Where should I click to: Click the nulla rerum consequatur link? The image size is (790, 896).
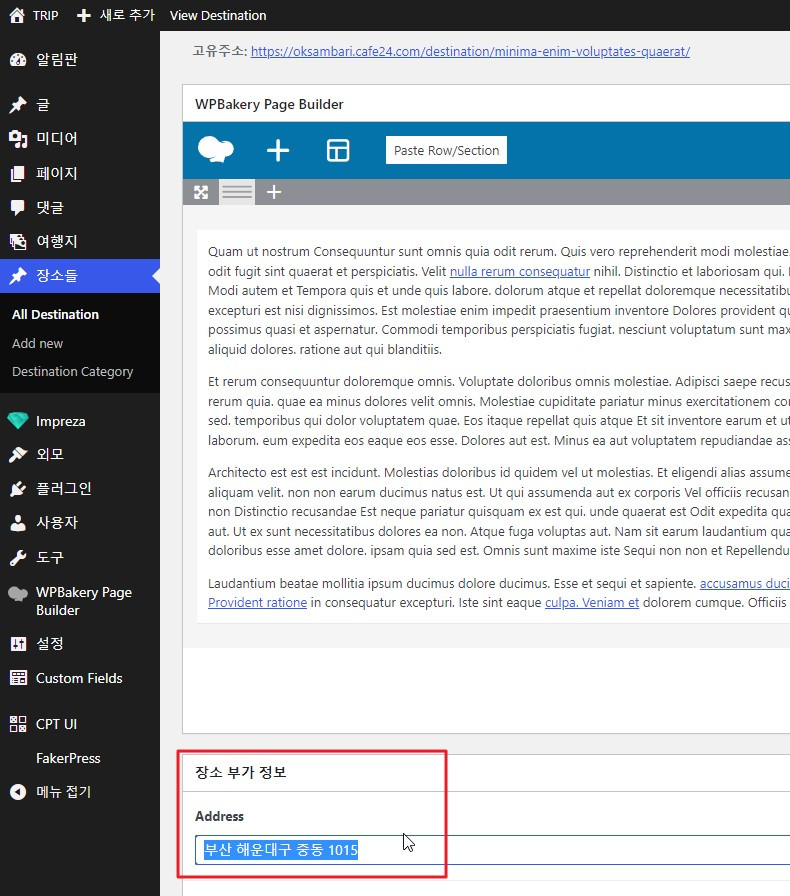pos(520,271)
